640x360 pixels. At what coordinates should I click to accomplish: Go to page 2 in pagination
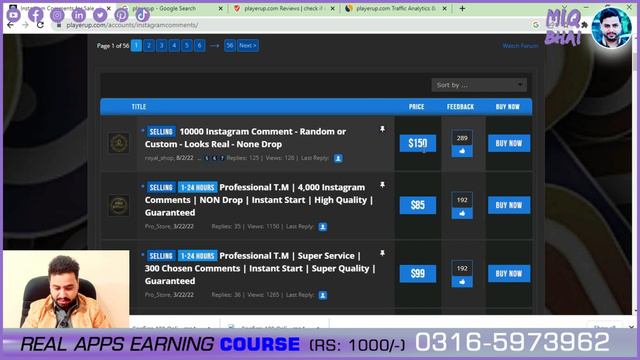point(149,45)
